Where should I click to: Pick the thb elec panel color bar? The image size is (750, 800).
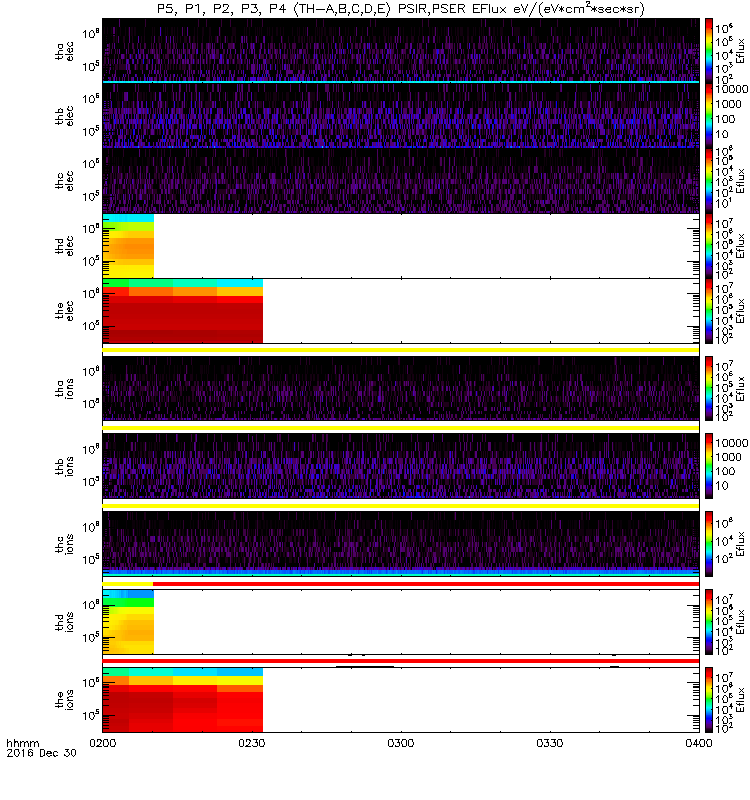tap(709, 116)
